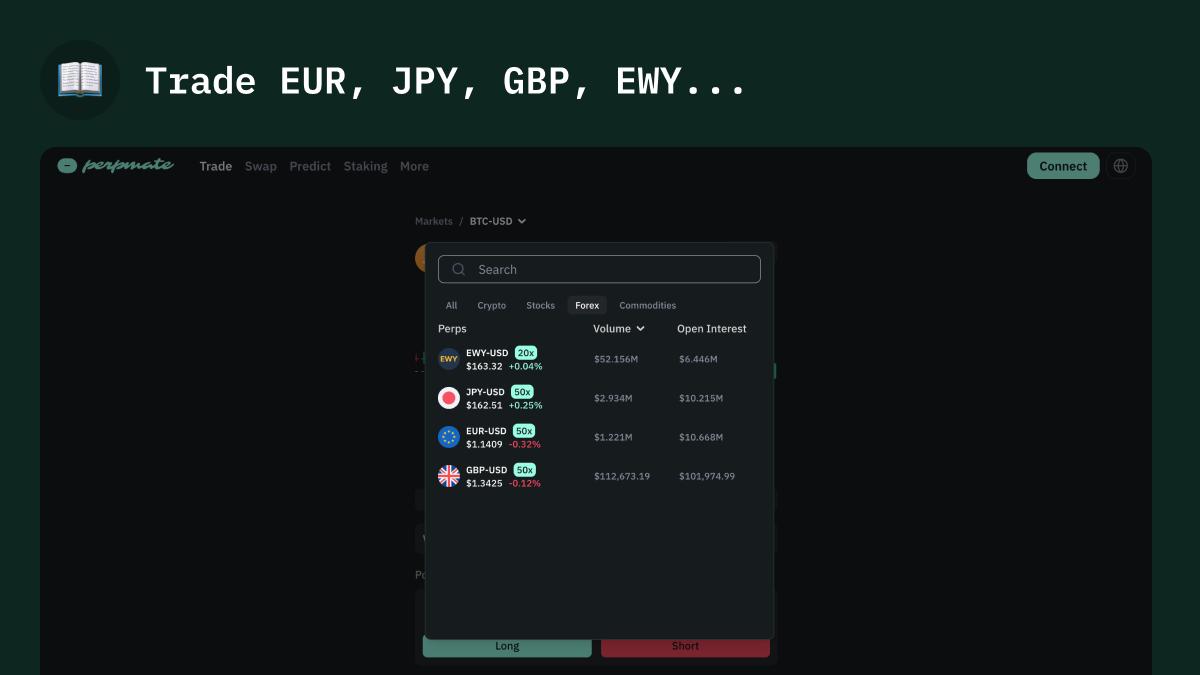Viewport: 1200px width, 675px height.
Task: Click the 20x leverage badge
Action: point(526,352)
